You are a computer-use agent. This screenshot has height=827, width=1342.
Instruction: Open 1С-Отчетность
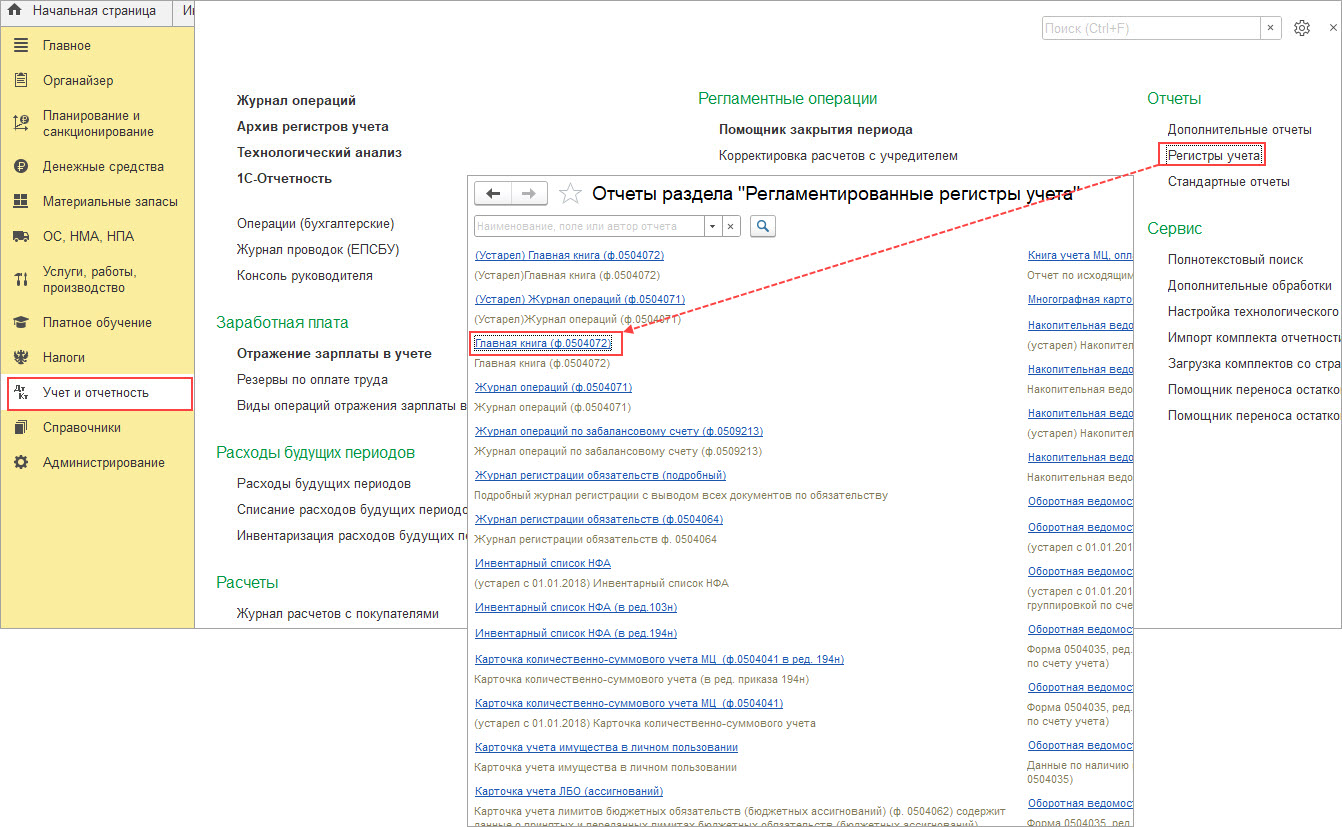(x=284, y=179)
